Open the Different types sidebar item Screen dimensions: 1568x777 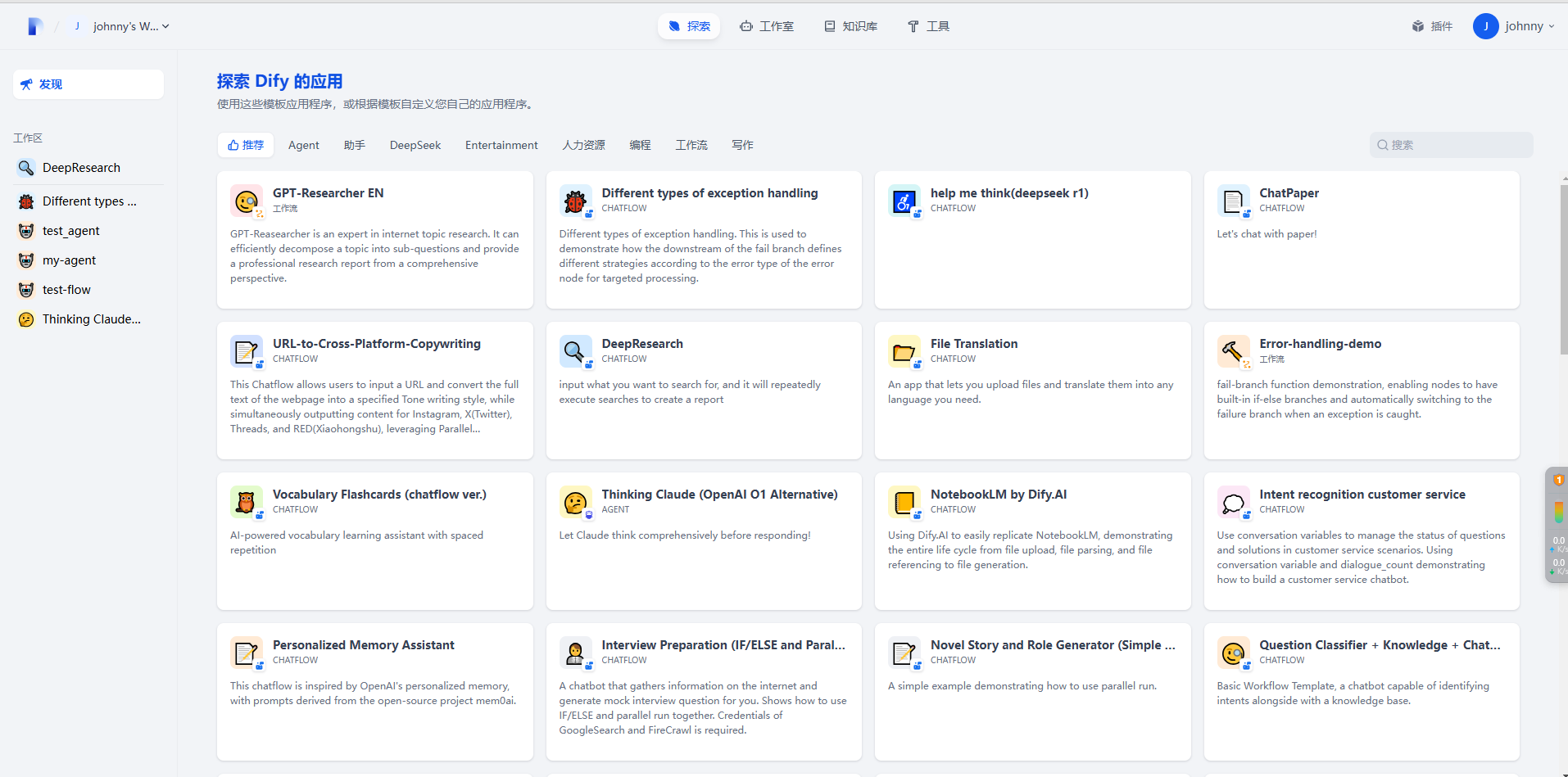pos(88,201)
